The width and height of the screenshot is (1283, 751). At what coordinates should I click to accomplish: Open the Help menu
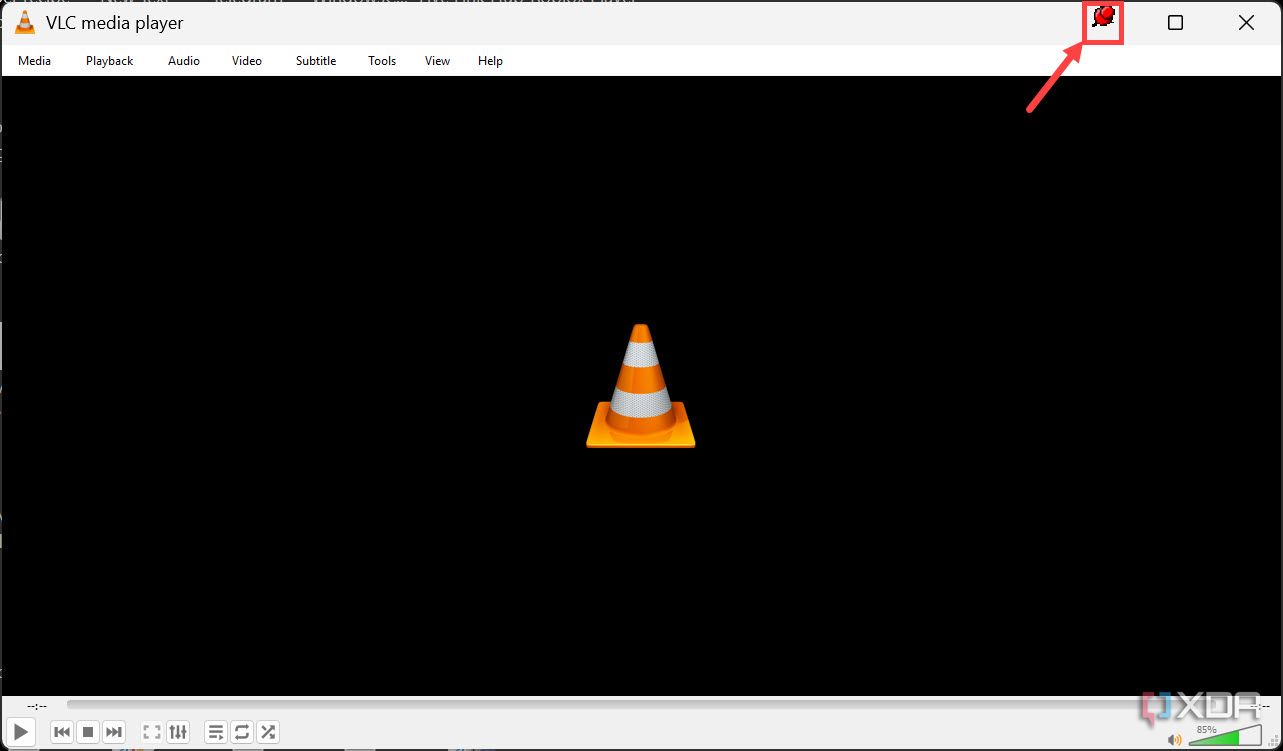click(x=490, y=61)
